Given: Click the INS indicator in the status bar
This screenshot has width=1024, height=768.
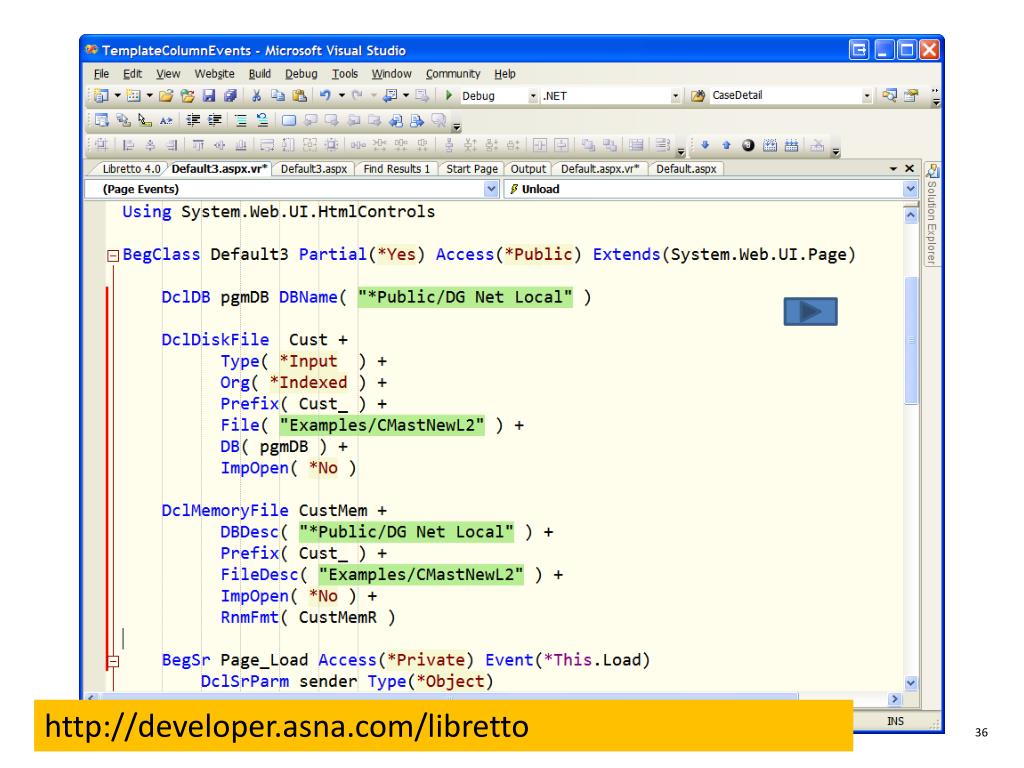Looking at the screenshot, I should [x=895, y=721].
